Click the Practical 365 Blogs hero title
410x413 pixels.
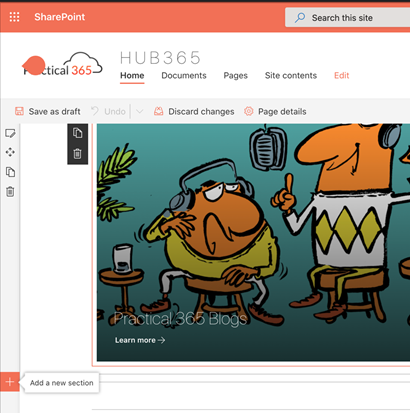point(180,319)
